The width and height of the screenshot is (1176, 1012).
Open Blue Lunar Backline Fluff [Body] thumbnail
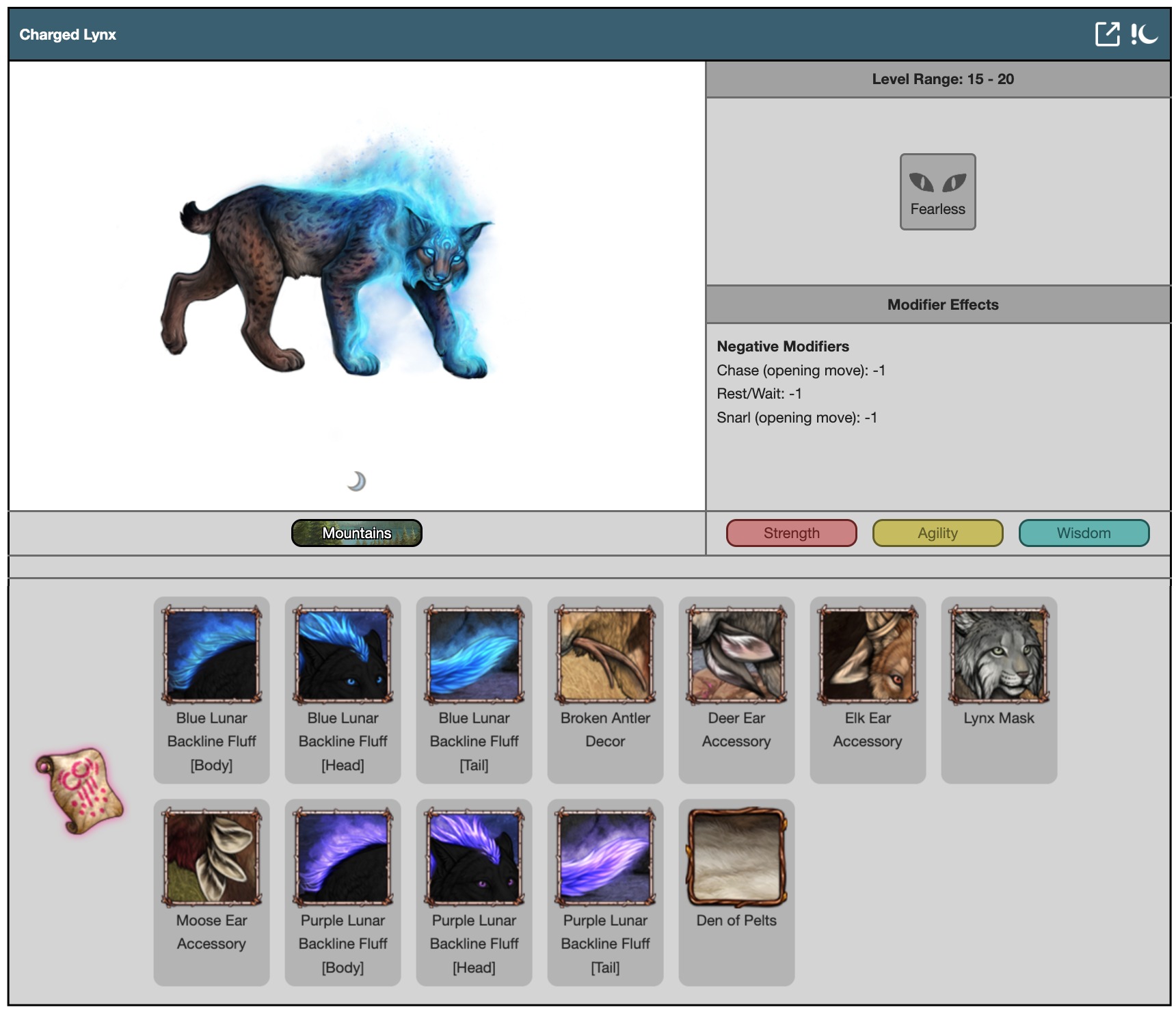(x=211, y=655)
